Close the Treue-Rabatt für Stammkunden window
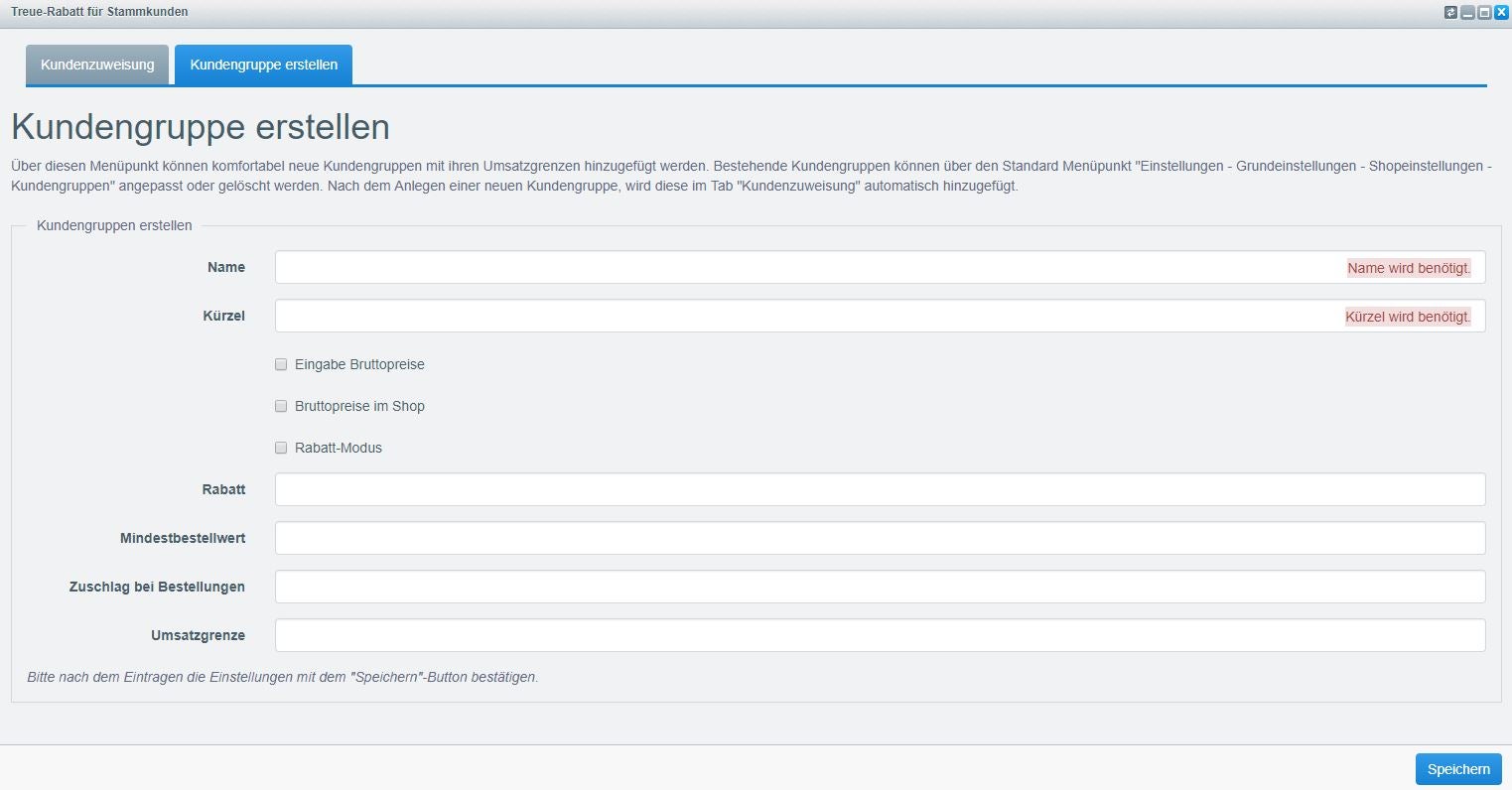The image size is (1512, 790). pos(1500,13)
